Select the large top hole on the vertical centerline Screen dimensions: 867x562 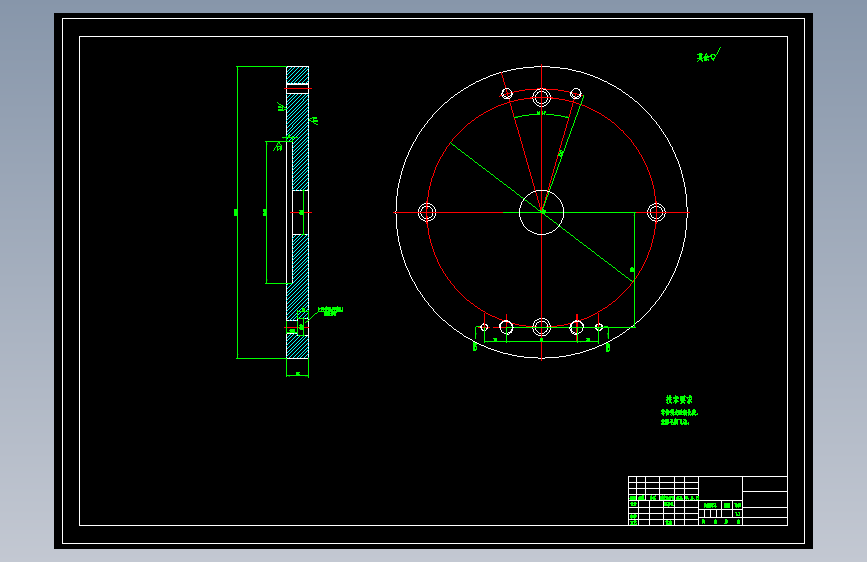(x=541, y=98)
